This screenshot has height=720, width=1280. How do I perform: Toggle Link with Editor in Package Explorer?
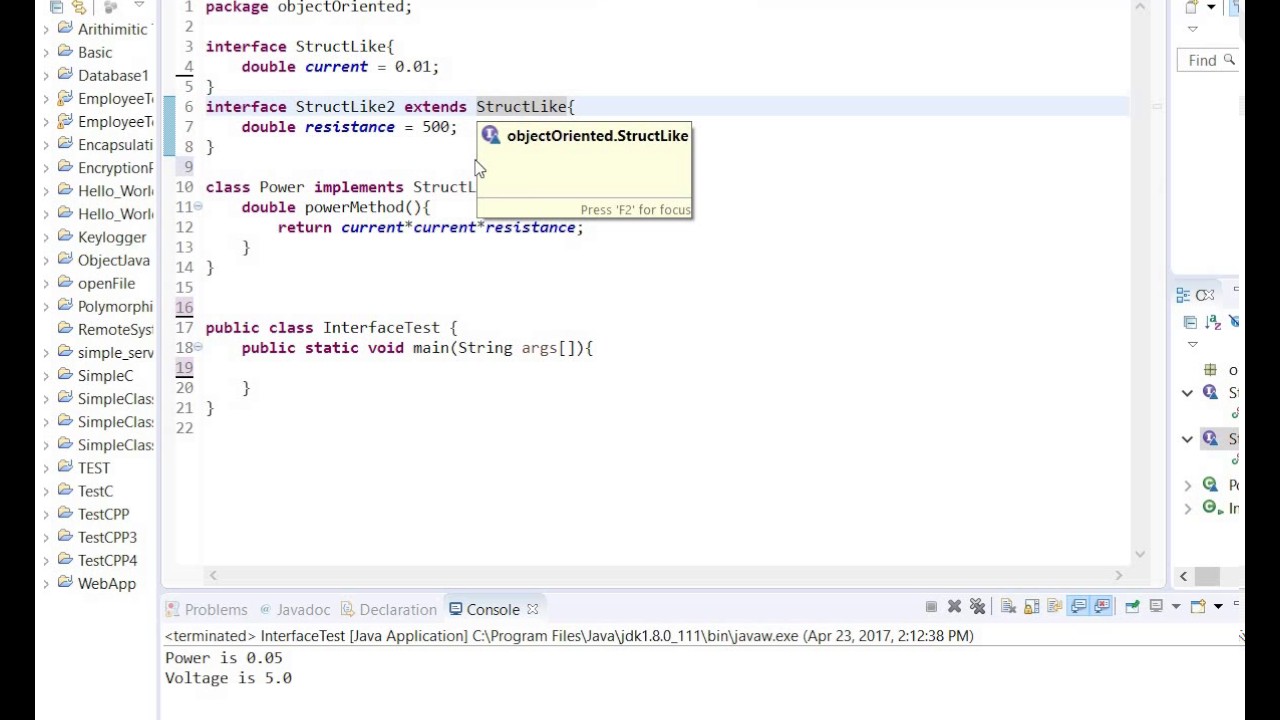point(78,7)
